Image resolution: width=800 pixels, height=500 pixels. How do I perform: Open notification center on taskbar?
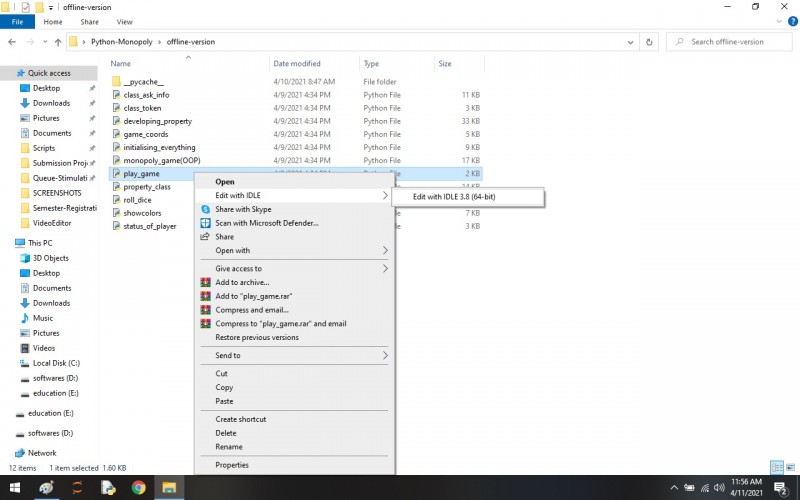(x=781, y=488)
